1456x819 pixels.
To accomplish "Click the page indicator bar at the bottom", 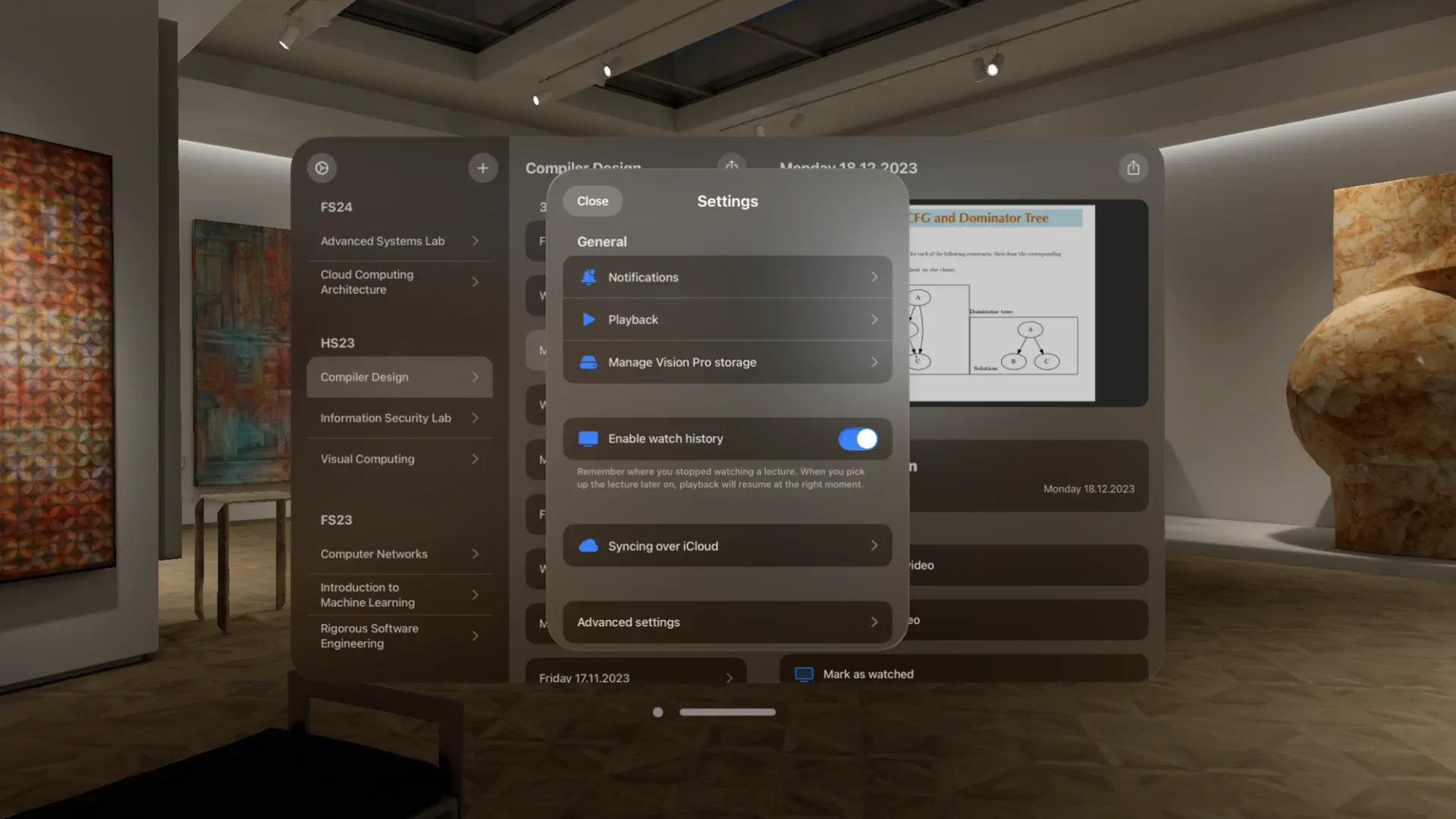I will pyautogui.click(x=727, y=712).
